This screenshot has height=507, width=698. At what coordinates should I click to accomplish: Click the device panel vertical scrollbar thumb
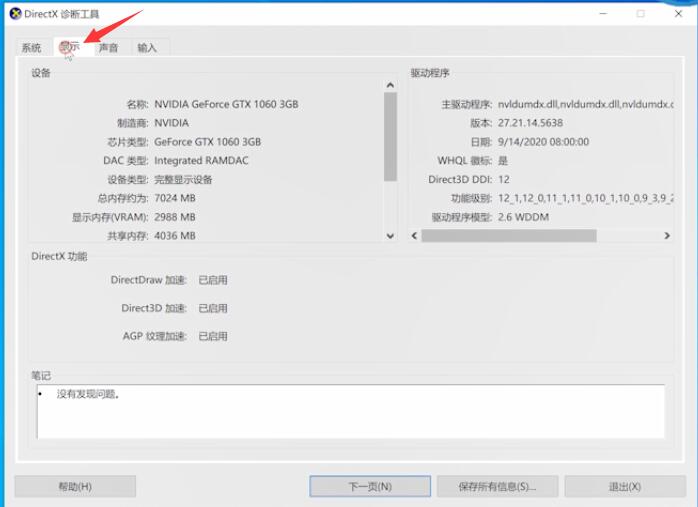click(x=390, y=137)
